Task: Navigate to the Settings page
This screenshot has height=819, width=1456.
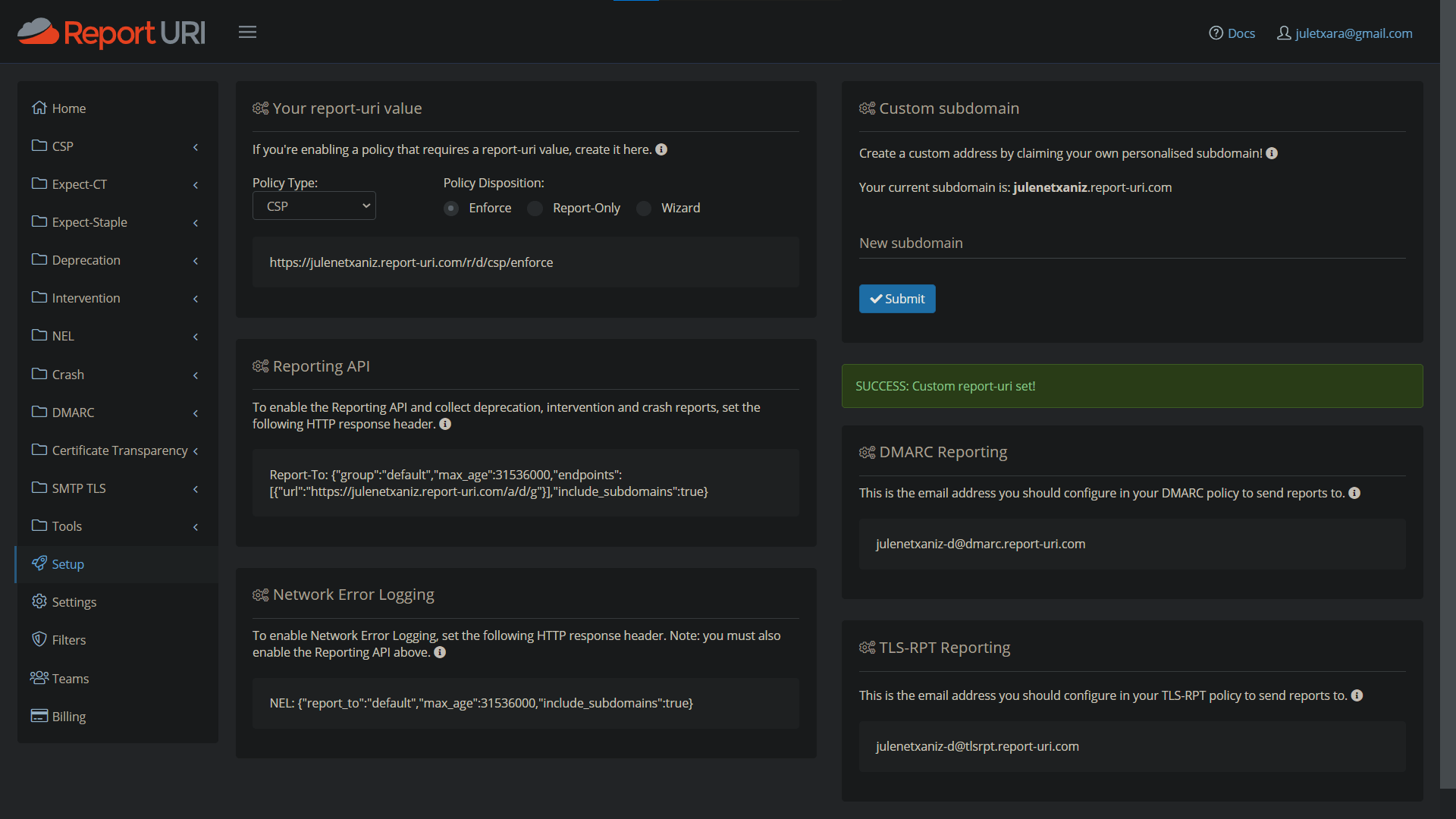Action: pyautogui.click(x=74, y=601)
